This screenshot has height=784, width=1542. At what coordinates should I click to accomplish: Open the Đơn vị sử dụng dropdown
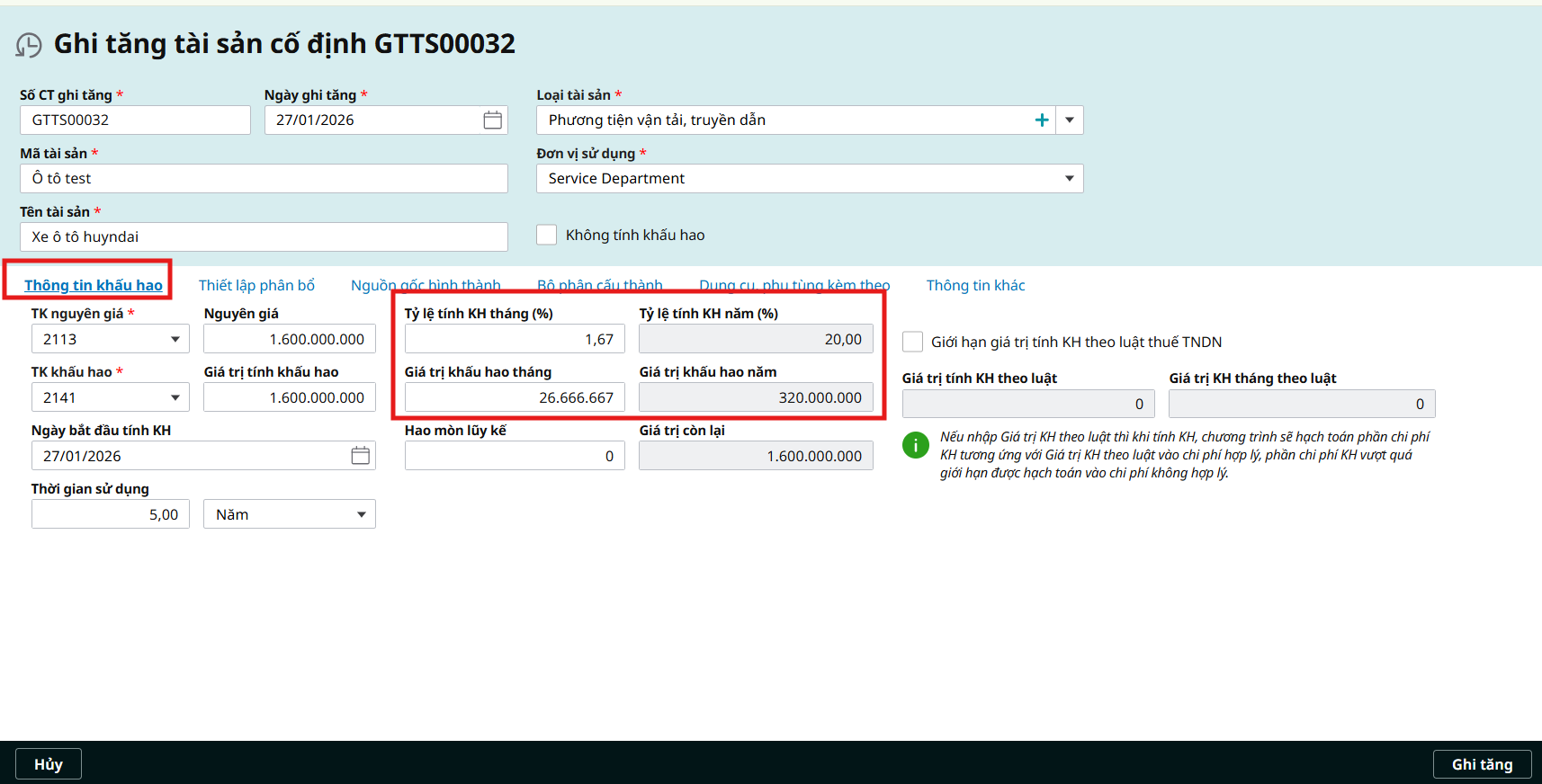pyautogui.click(x=1070, y=179)
